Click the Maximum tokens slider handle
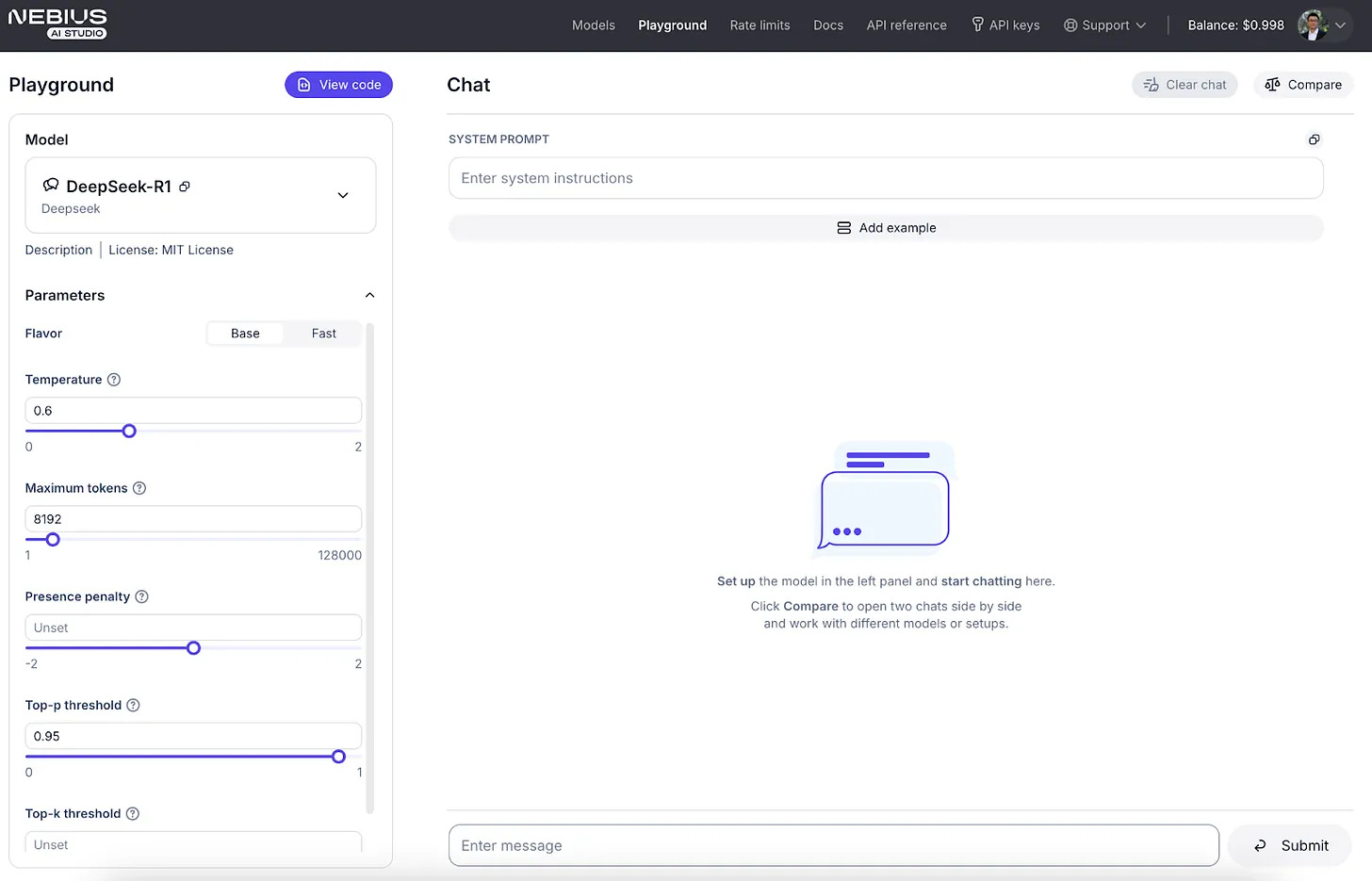The width and height of the screenshot is (1372, 881). coord(53,539)
